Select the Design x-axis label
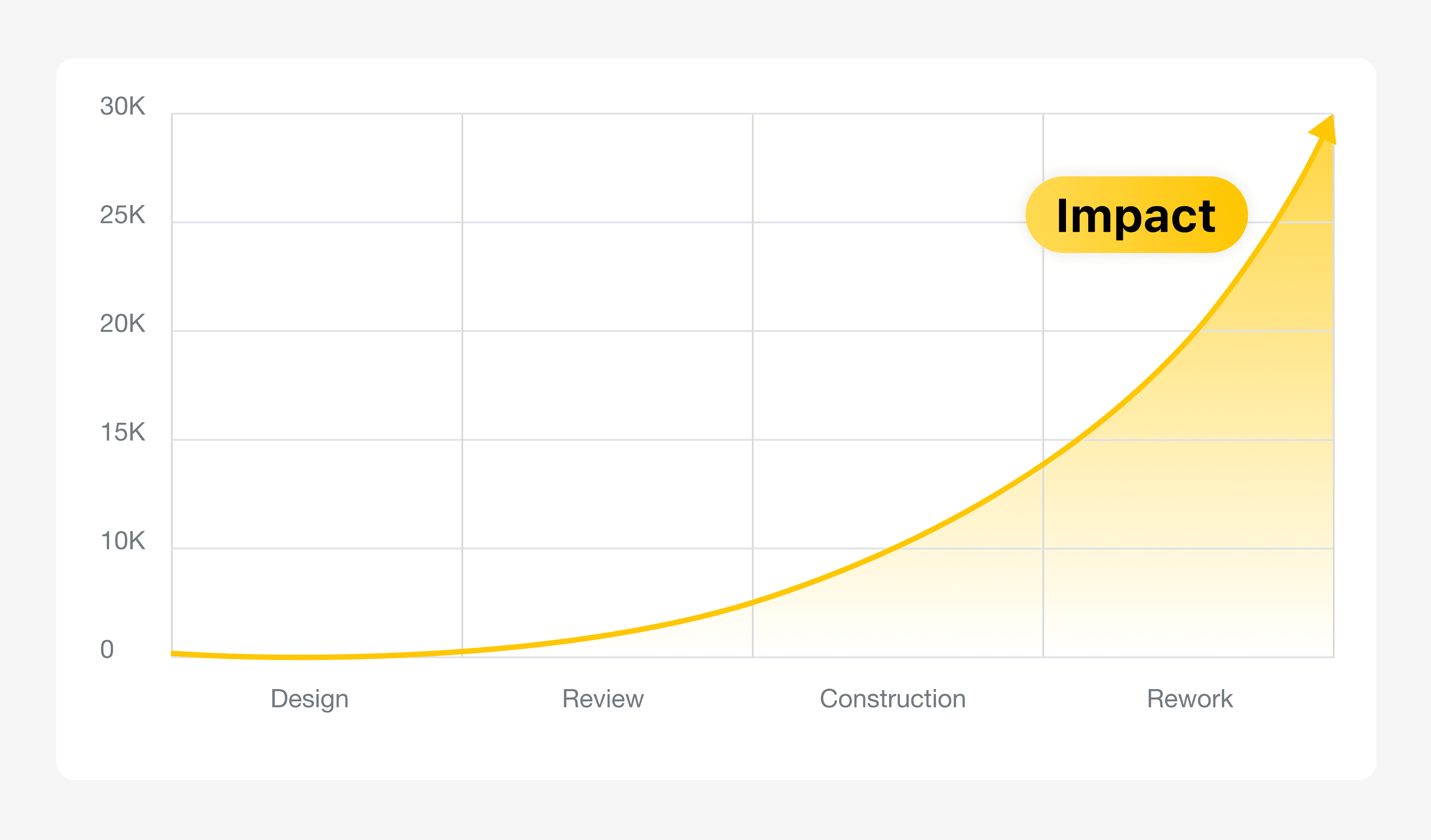The image size is (1431, 840). (x=310, y=699)
